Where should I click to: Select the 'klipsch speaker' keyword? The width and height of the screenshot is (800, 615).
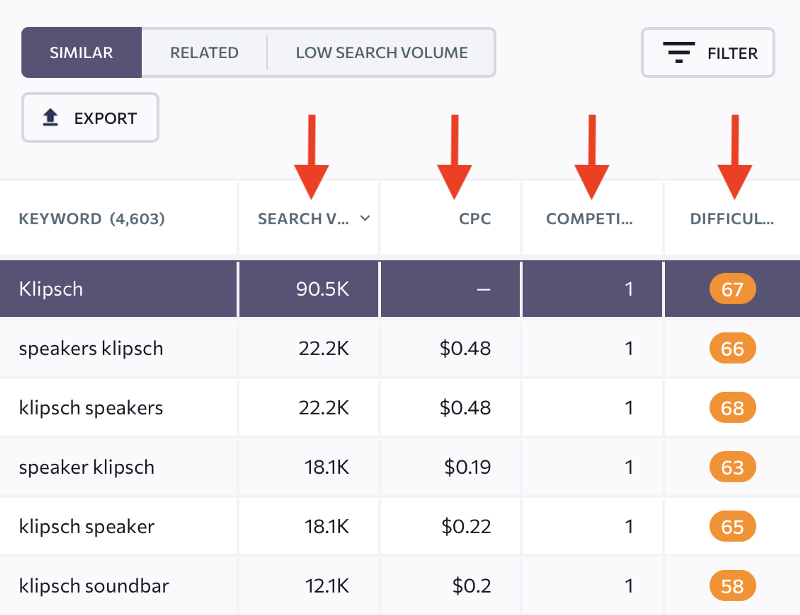pos(87,526)
